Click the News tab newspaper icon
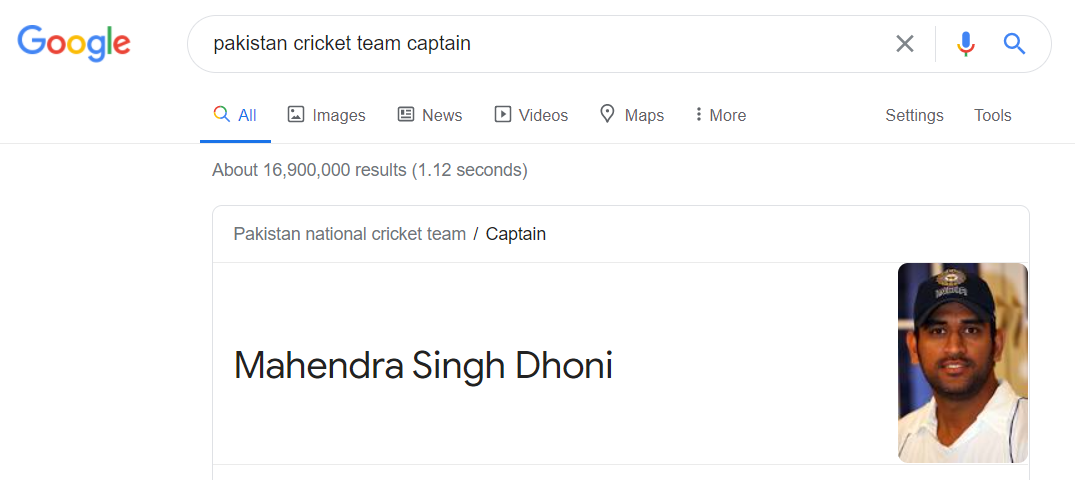 pyautogui.click(x=406, y=115)
